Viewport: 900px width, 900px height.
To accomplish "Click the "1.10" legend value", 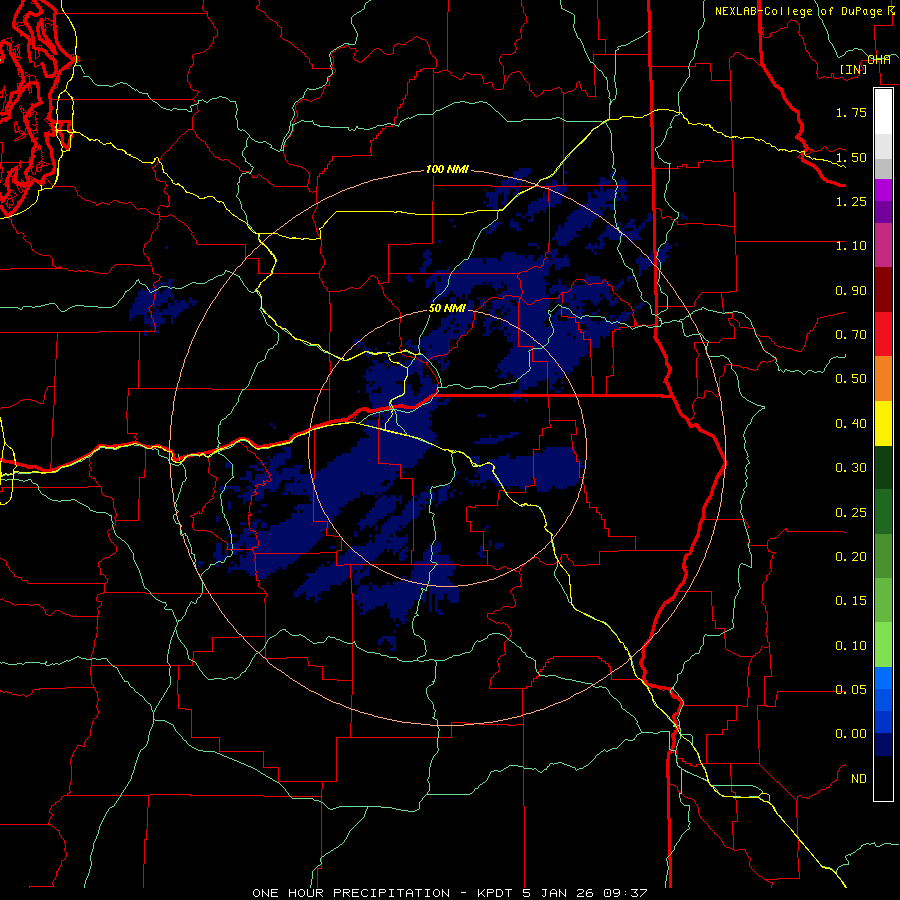I will tap(851, 246).
